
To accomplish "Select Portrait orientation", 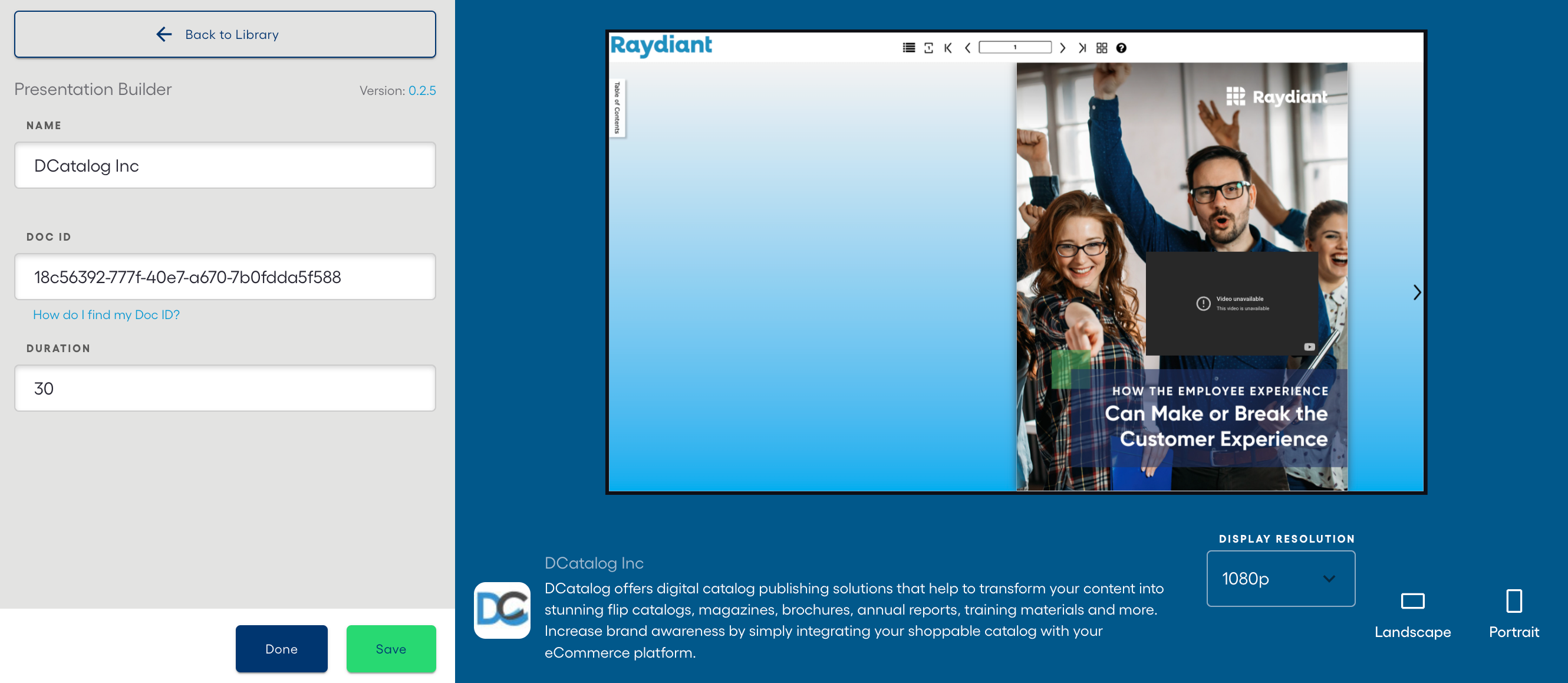I will point(1513,614).
